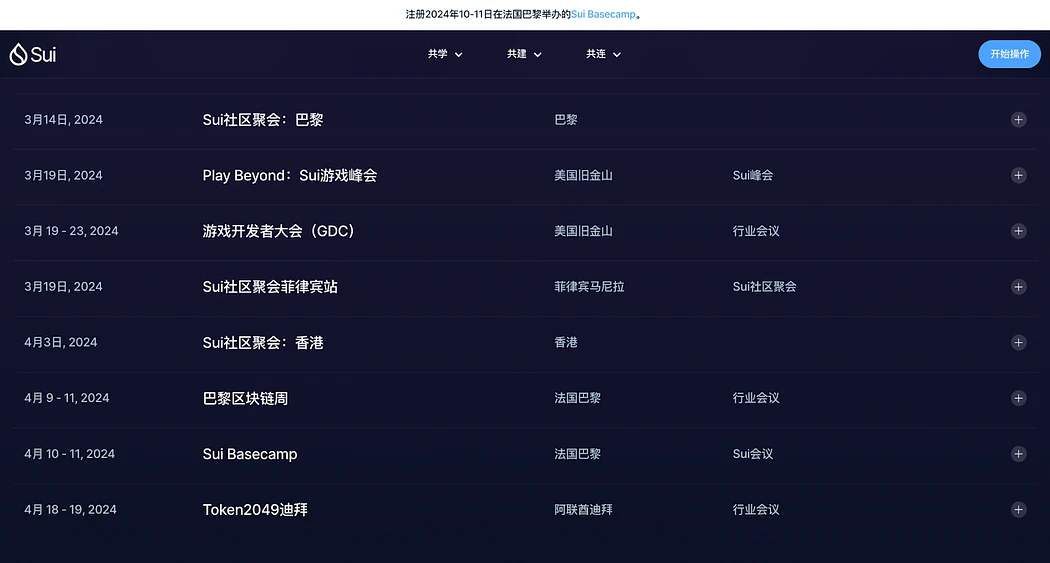The height and width of the screenshot is (563, 1050).
Task: Expand the Play Beyond：Sui游戏峰会 plus icon
Action: [1019, 175]
